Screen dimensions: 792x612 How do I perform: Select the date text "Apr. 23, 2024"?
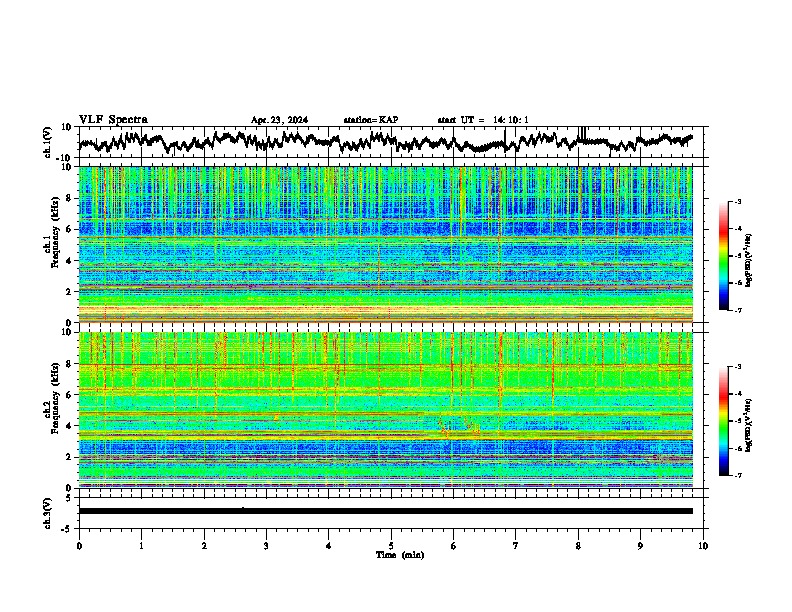coord(279,120)
